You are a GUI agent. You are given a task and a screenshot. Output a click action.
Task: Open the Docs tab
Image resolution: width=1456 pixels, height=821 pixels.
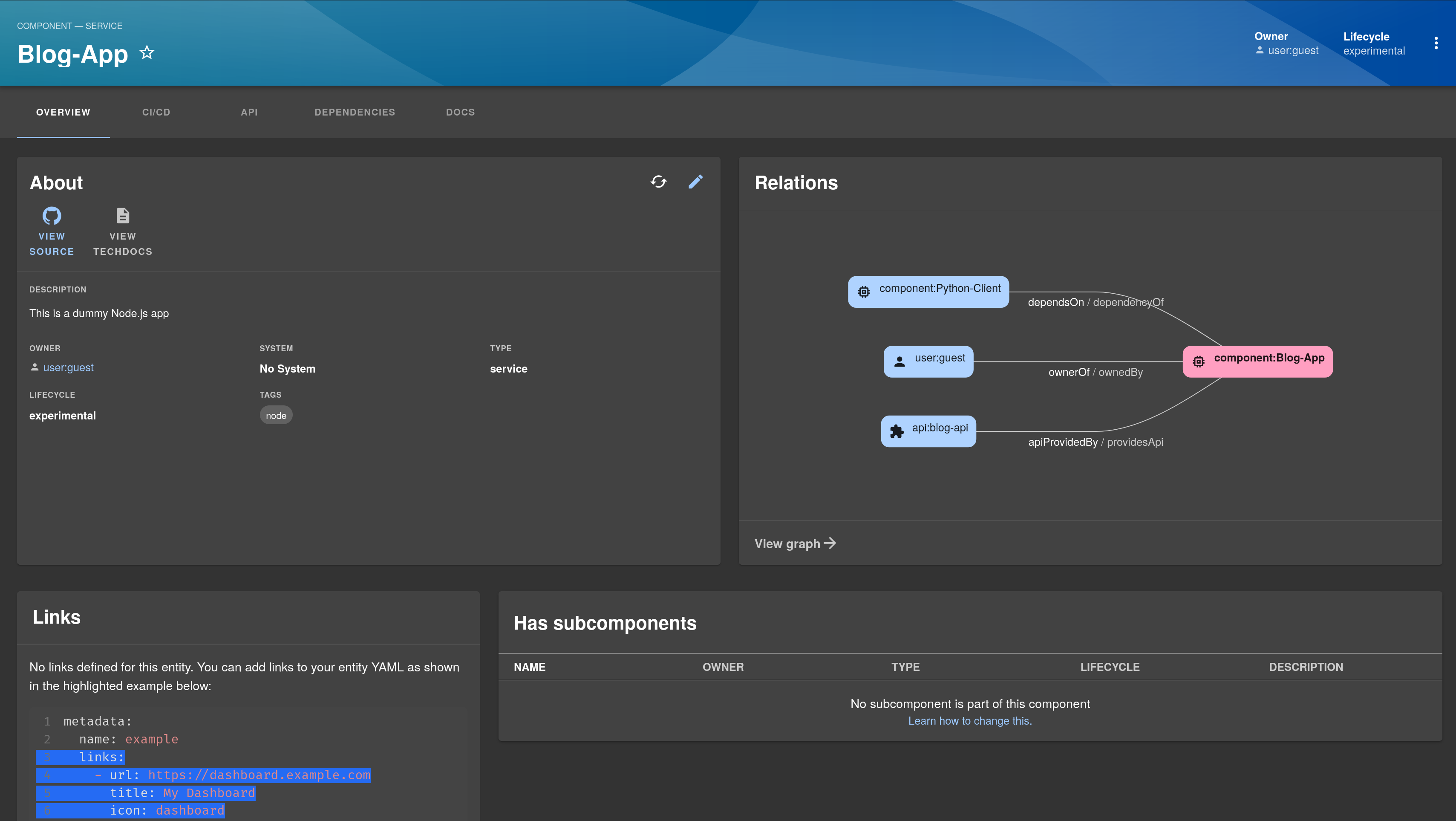(460, 112)
